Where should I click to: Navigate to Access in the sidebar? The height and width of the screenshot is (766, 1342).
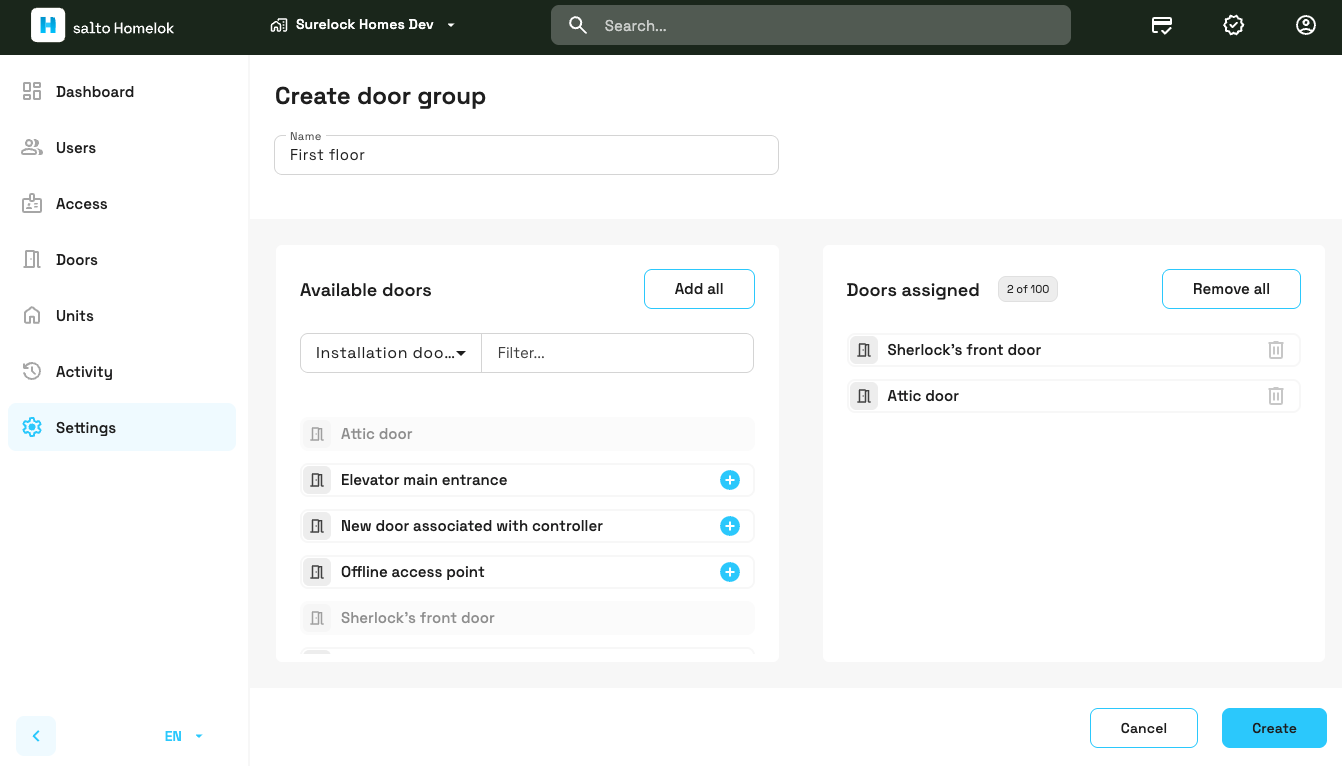[x=122, y=204]
